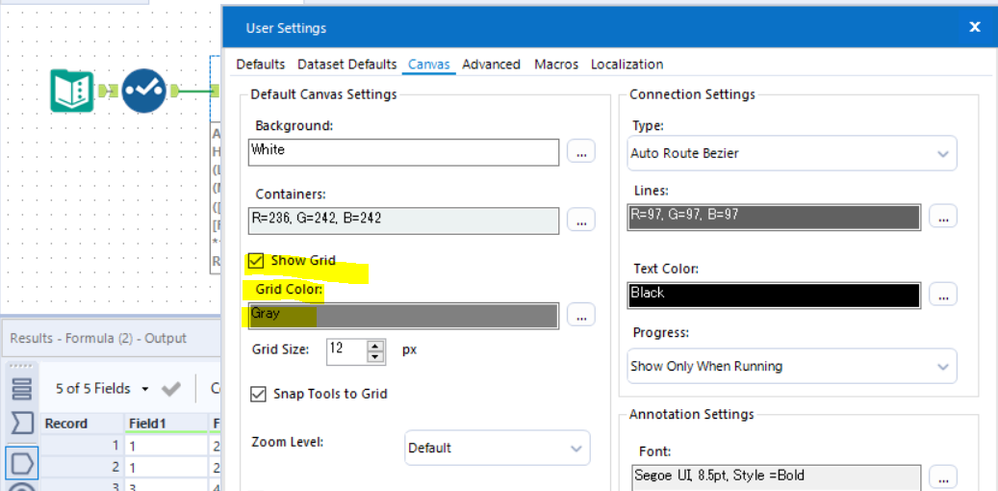Switch to the Dataset Defaults tab
The image size is (998, 491).
click(x=347, y=64)
